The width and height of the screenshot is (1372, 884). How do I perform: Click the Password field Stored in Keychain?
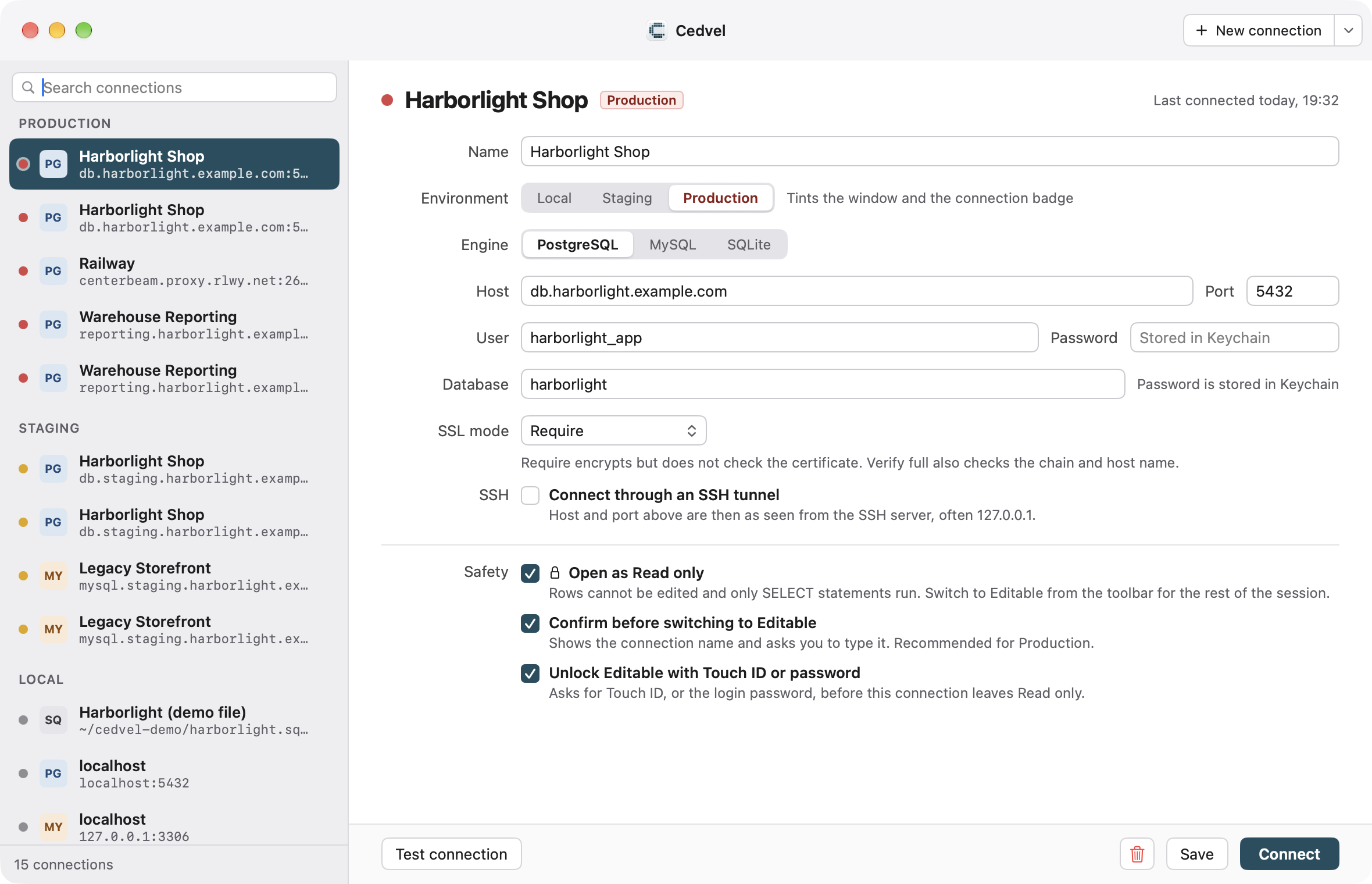(1235, 337)
